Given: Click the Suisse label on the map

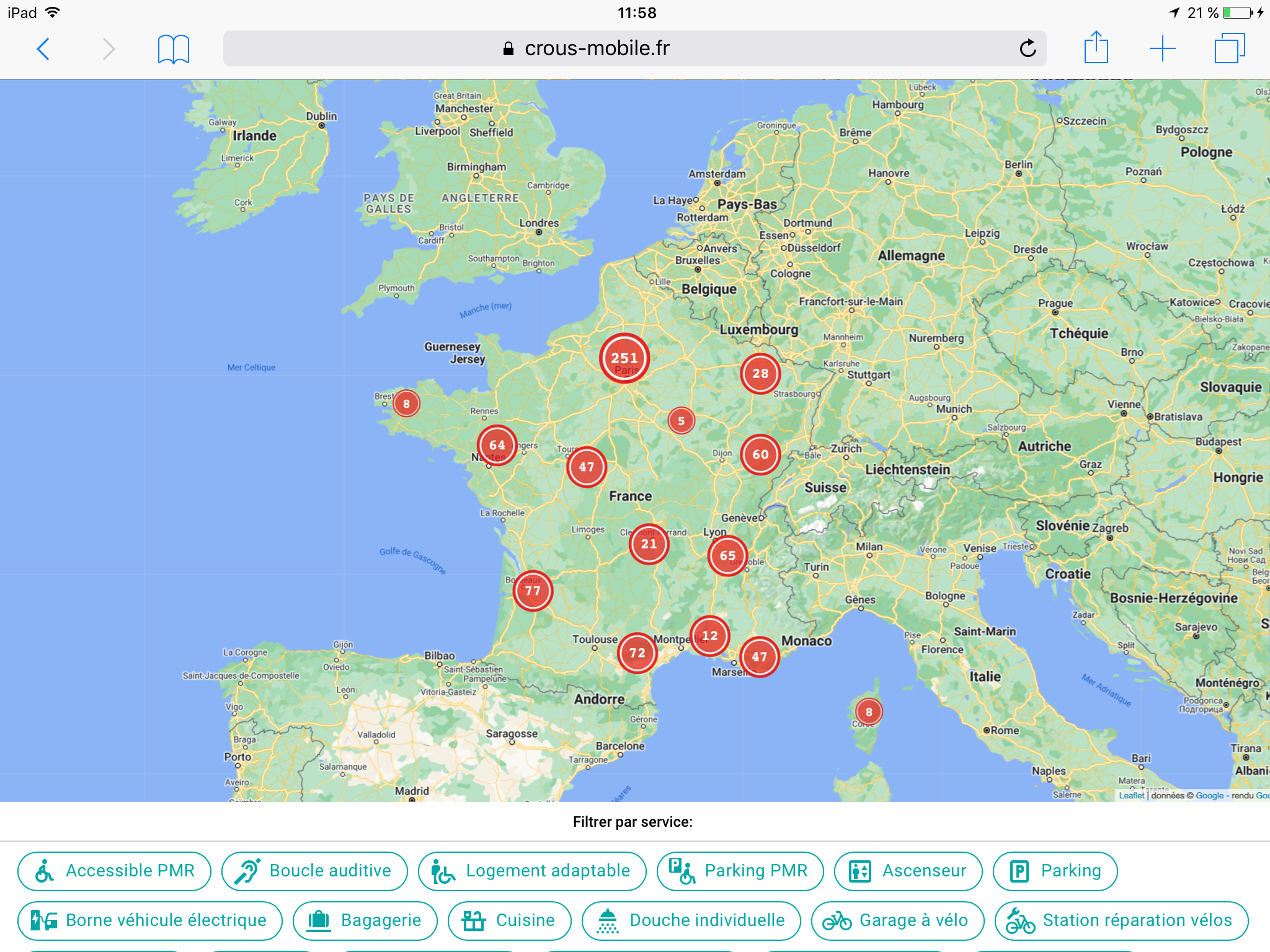Looking at the screenshot, I should coord(825,487).
